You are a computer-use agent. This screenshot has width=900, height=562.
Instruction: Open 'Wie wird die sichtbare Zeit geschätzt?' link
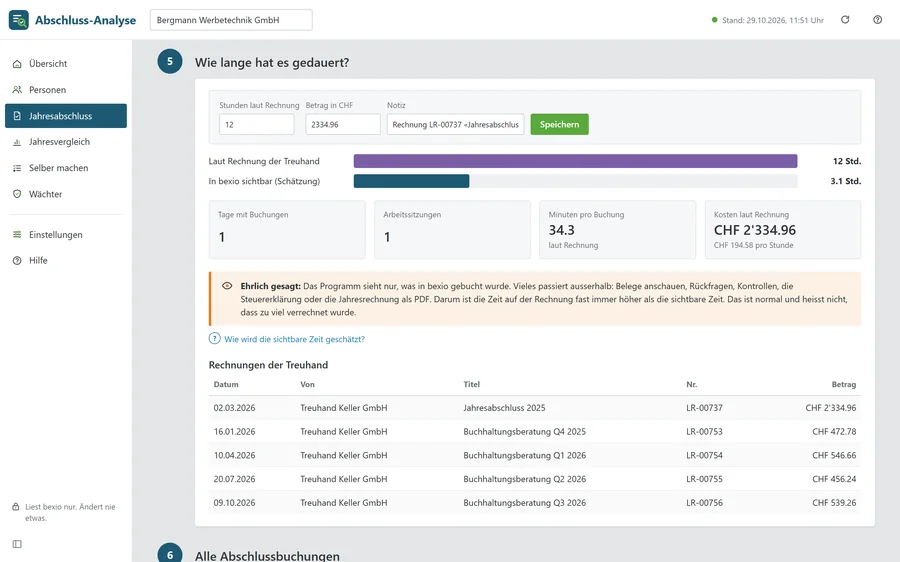pyautogui.click(x=294, y=339)
